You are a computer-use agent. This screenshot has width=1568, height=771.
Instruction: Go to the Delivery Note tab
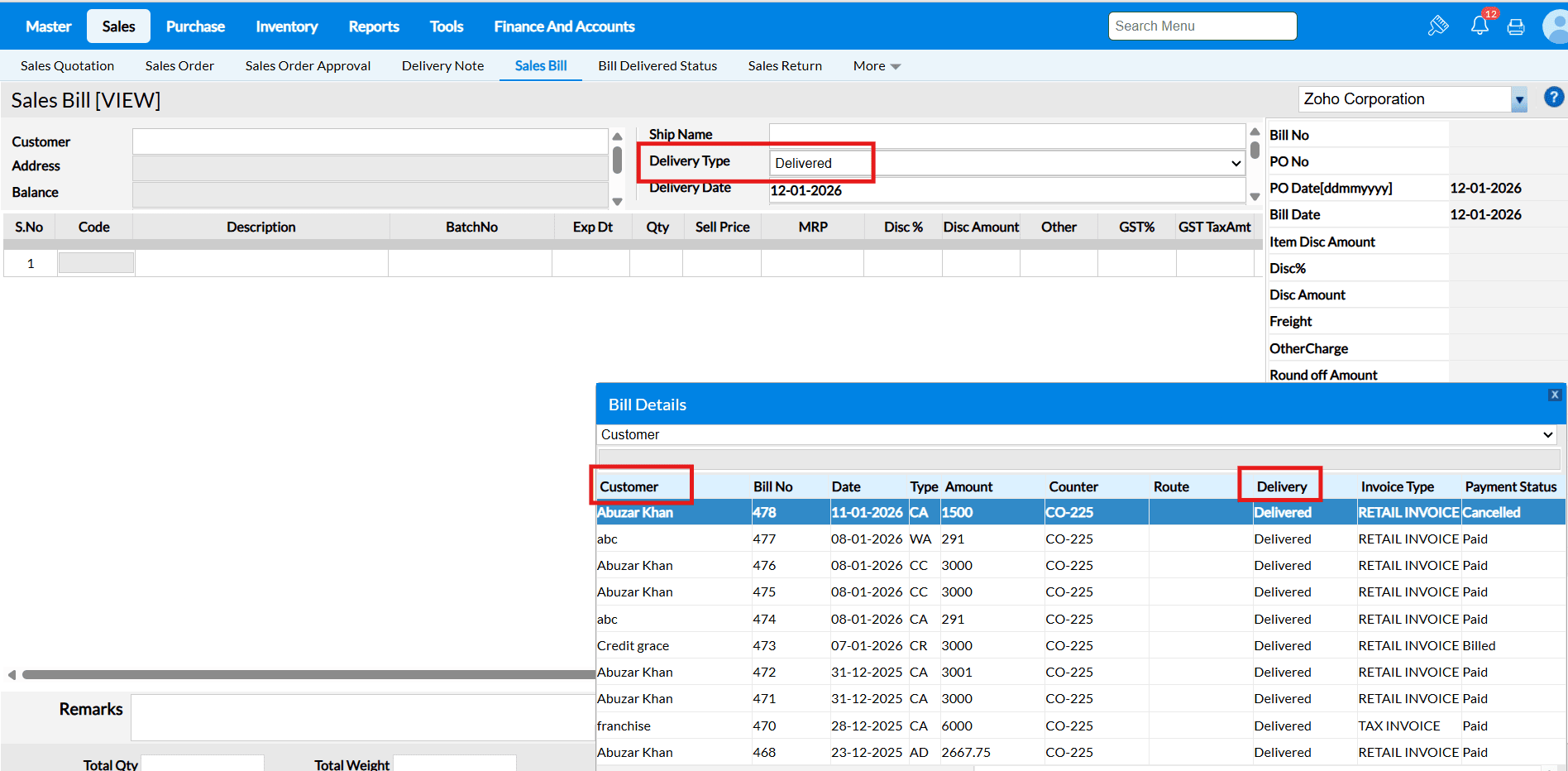[x=442, y=66]
